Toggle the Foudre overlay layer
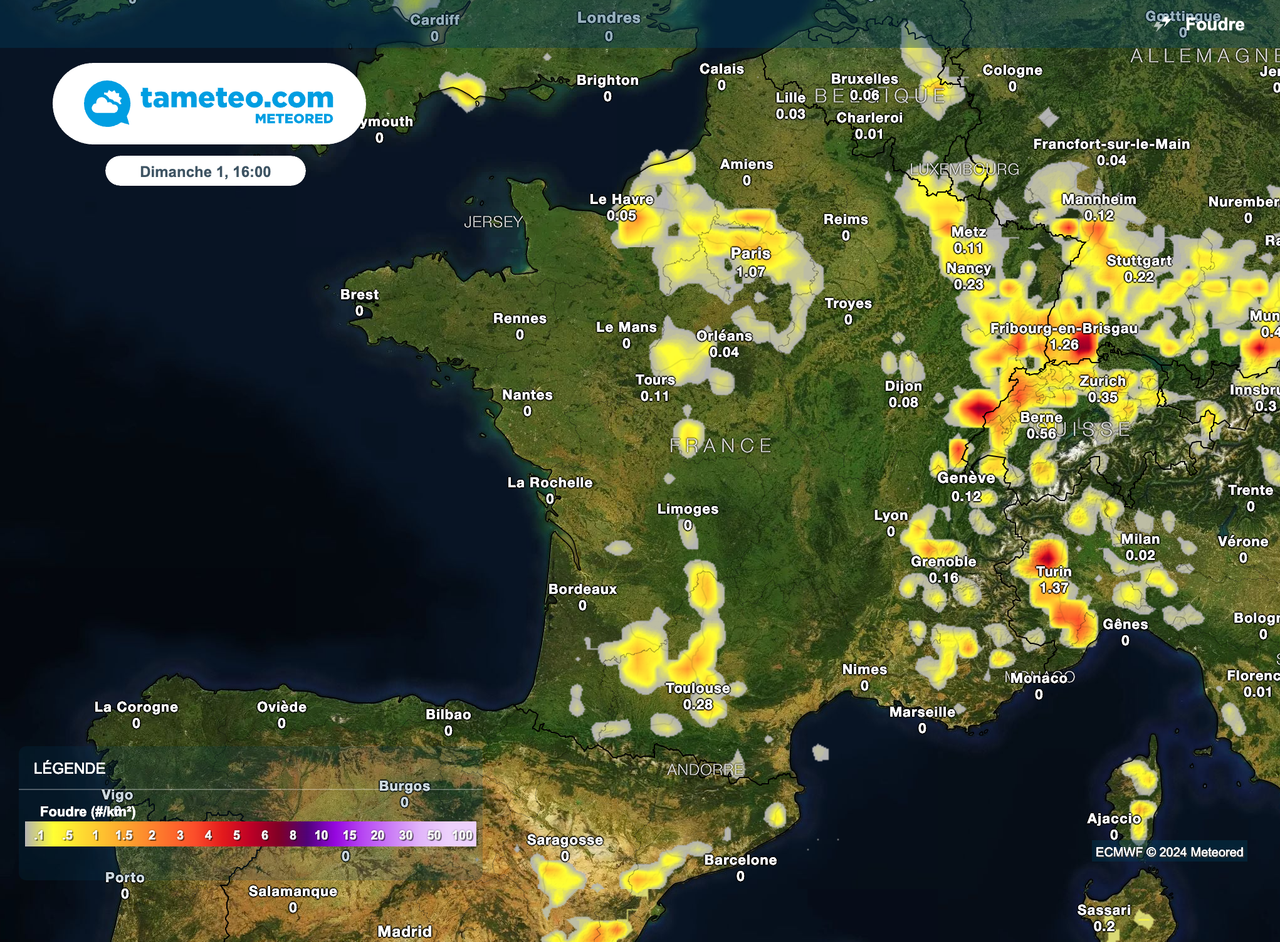This screenshot has width=1280, height=942. pyautogui.click(x=1200, y=24)
